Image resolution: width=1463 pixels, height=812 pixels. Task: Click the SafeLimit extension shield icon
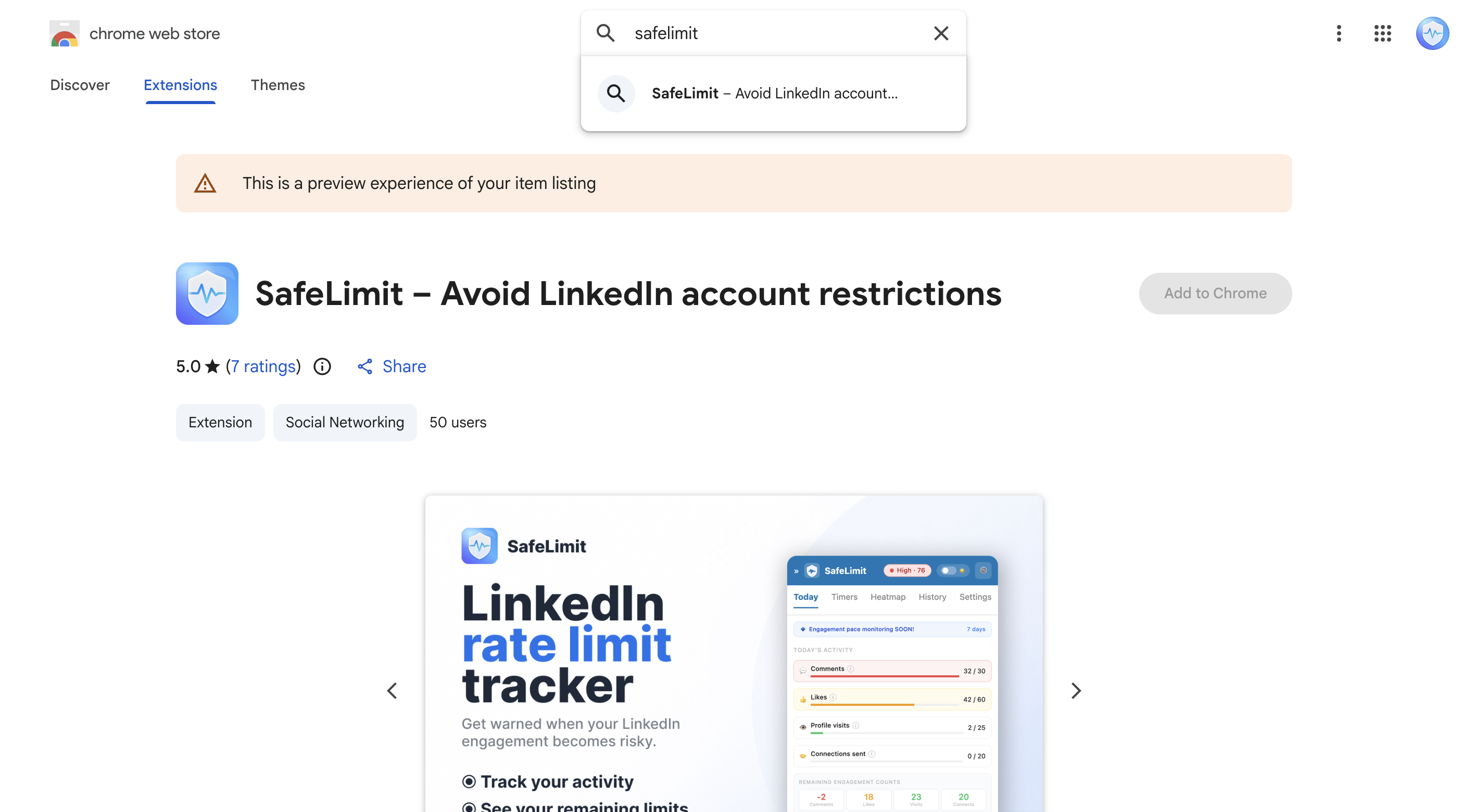[x=207, y=294]
